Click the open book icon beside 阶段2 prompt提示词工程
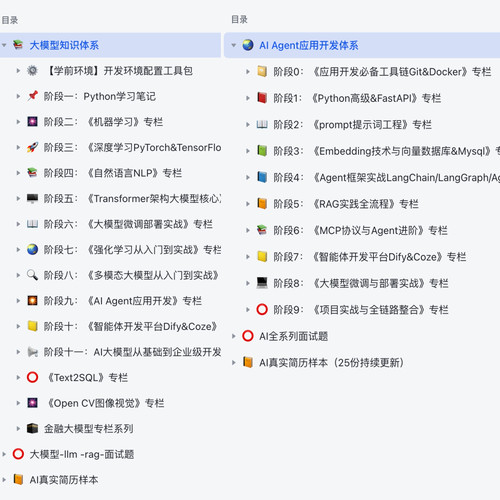 pos(262,124)
